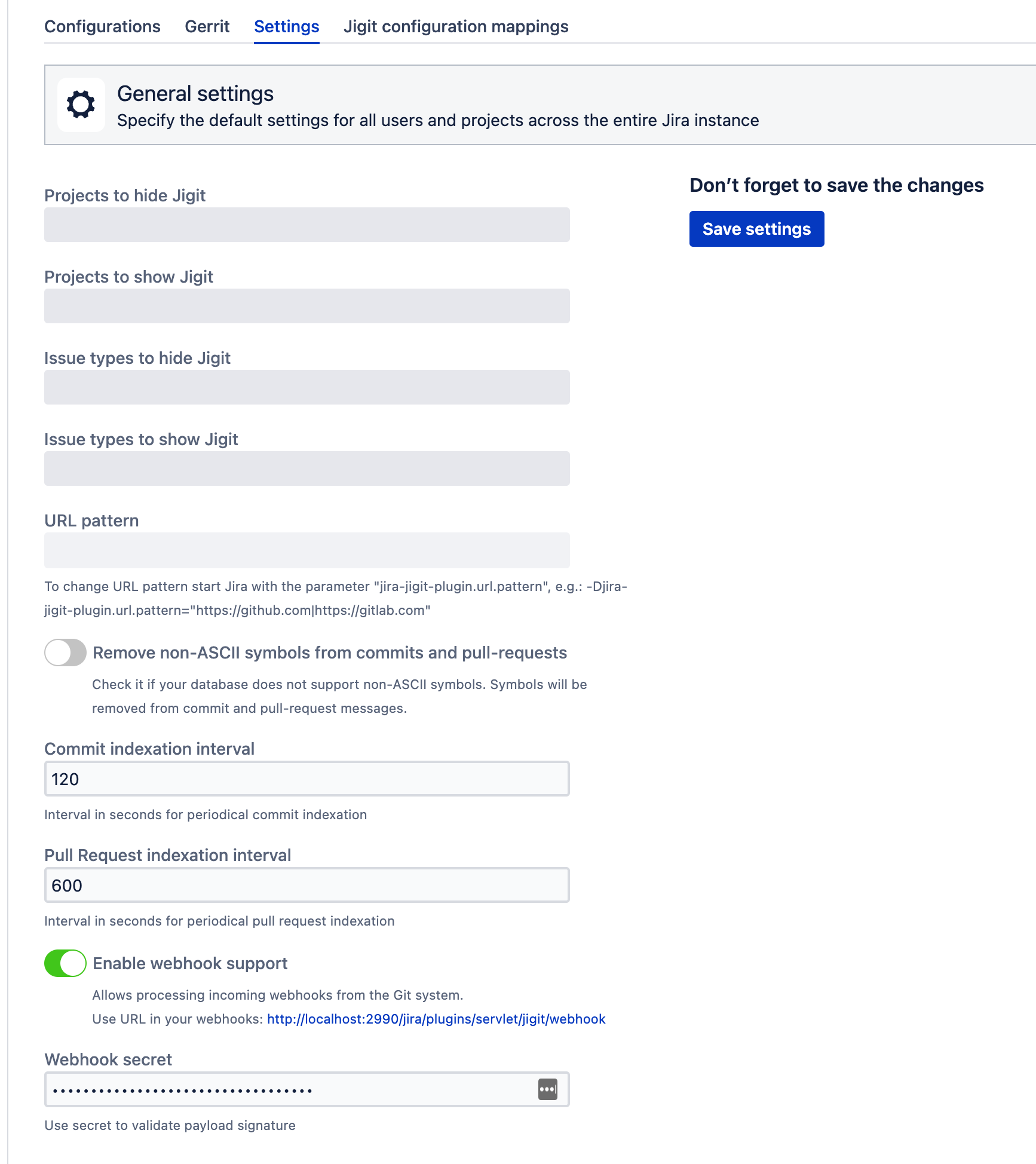Toggle Remove non-ASCII symbols switch
Viewport: 1036px width, 1164px height.
pos(65,653)
